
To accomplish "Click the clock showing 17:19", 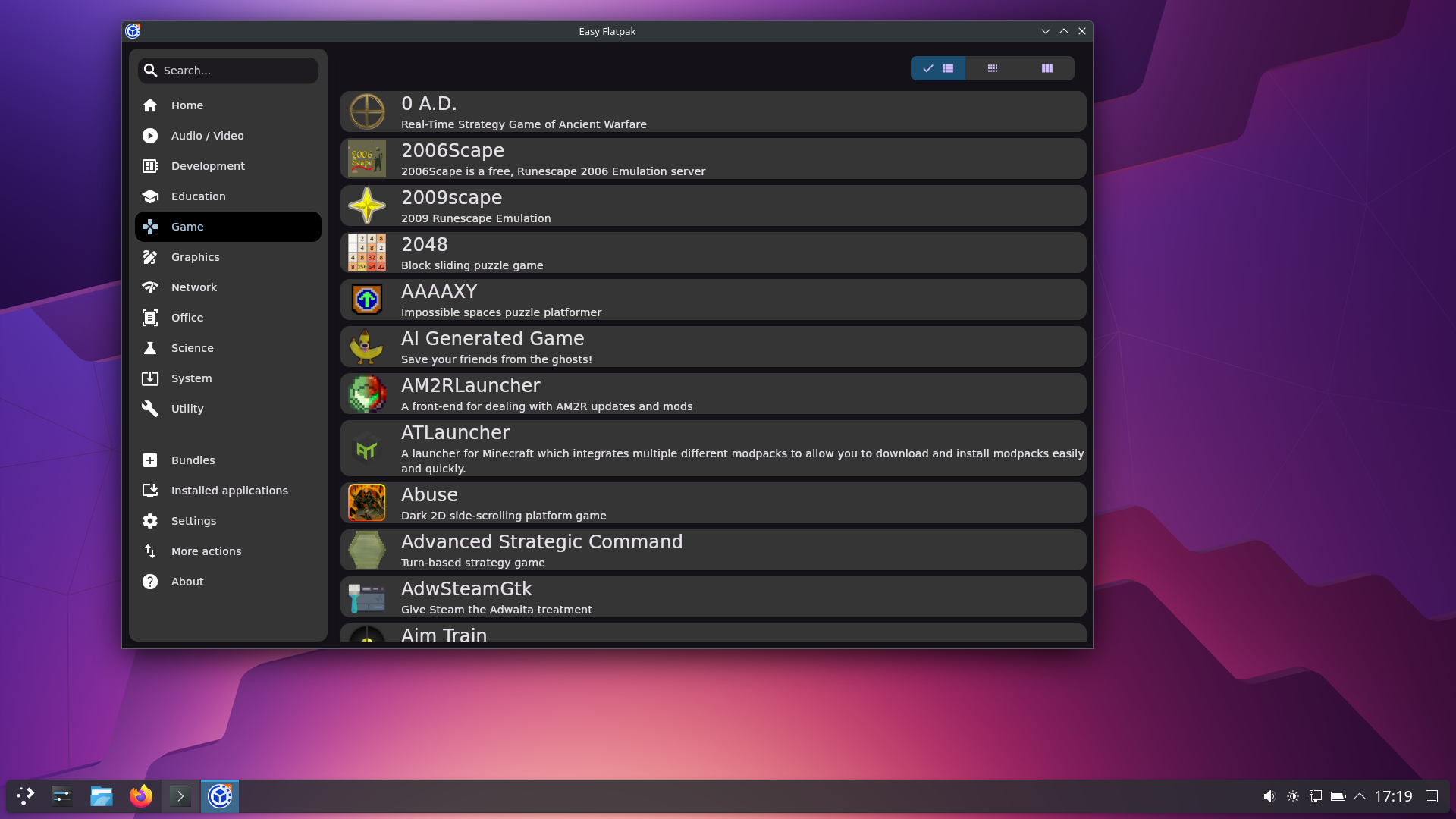I will (x=1394, y=796).
